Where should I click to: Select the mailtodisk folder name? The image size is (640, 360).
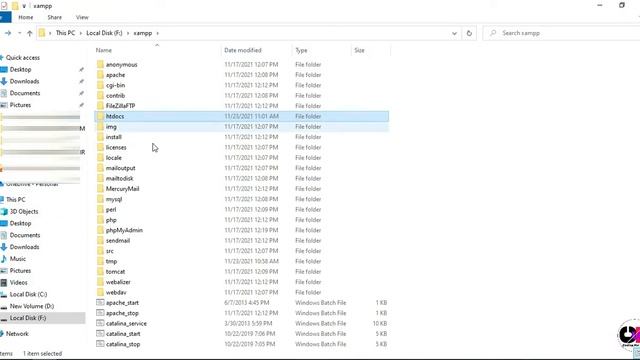tap(120, 178)
